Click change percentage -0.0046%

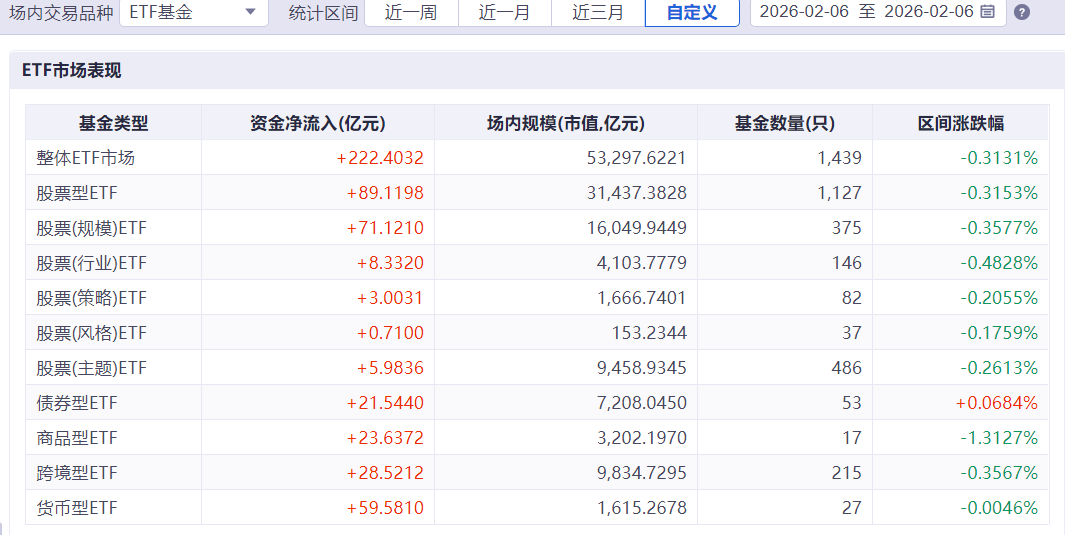(x=999, y=508)
